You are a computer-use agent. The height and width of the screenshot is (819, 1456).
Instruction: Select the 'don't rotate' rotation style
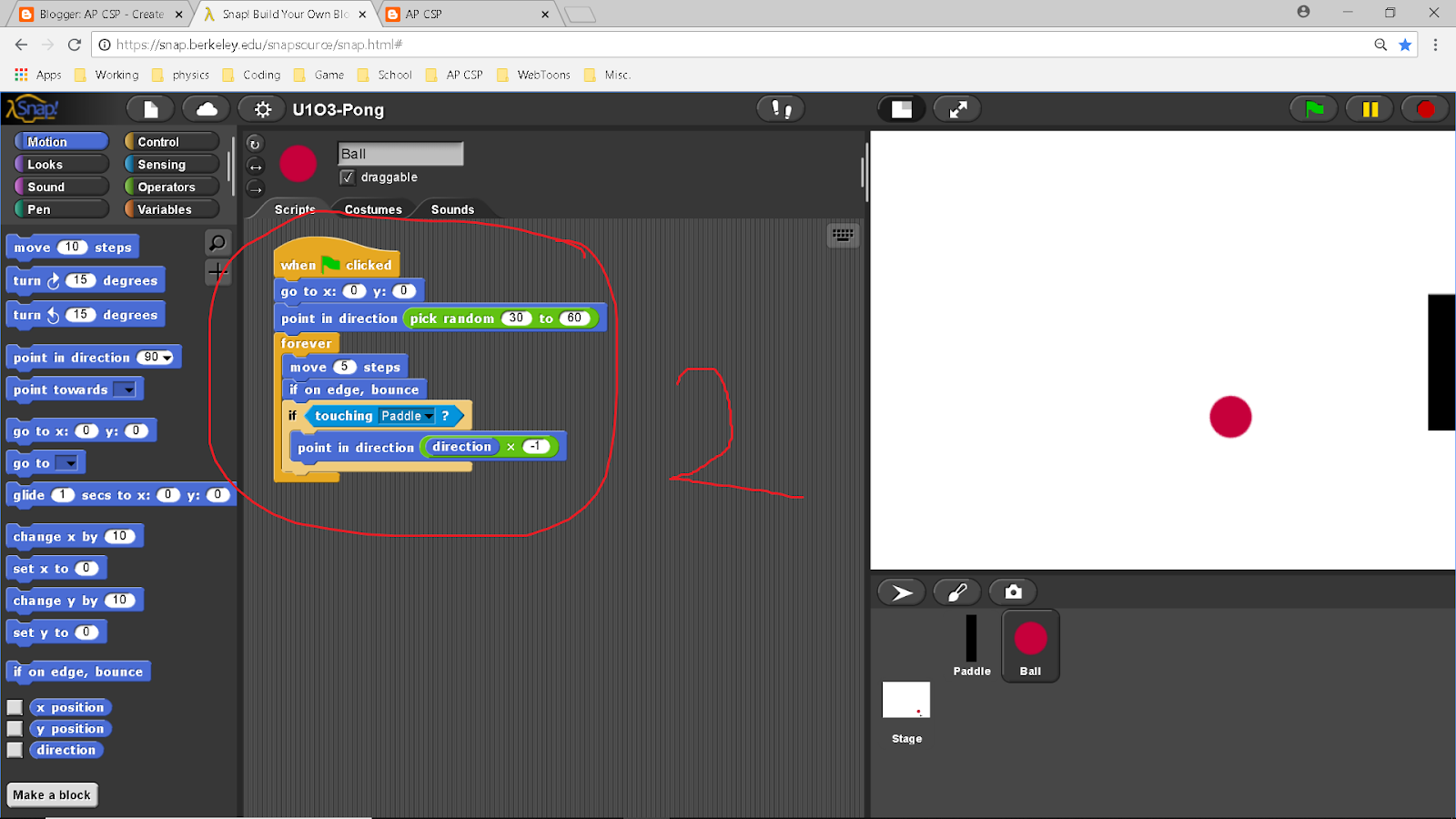(x=255, y=189)
